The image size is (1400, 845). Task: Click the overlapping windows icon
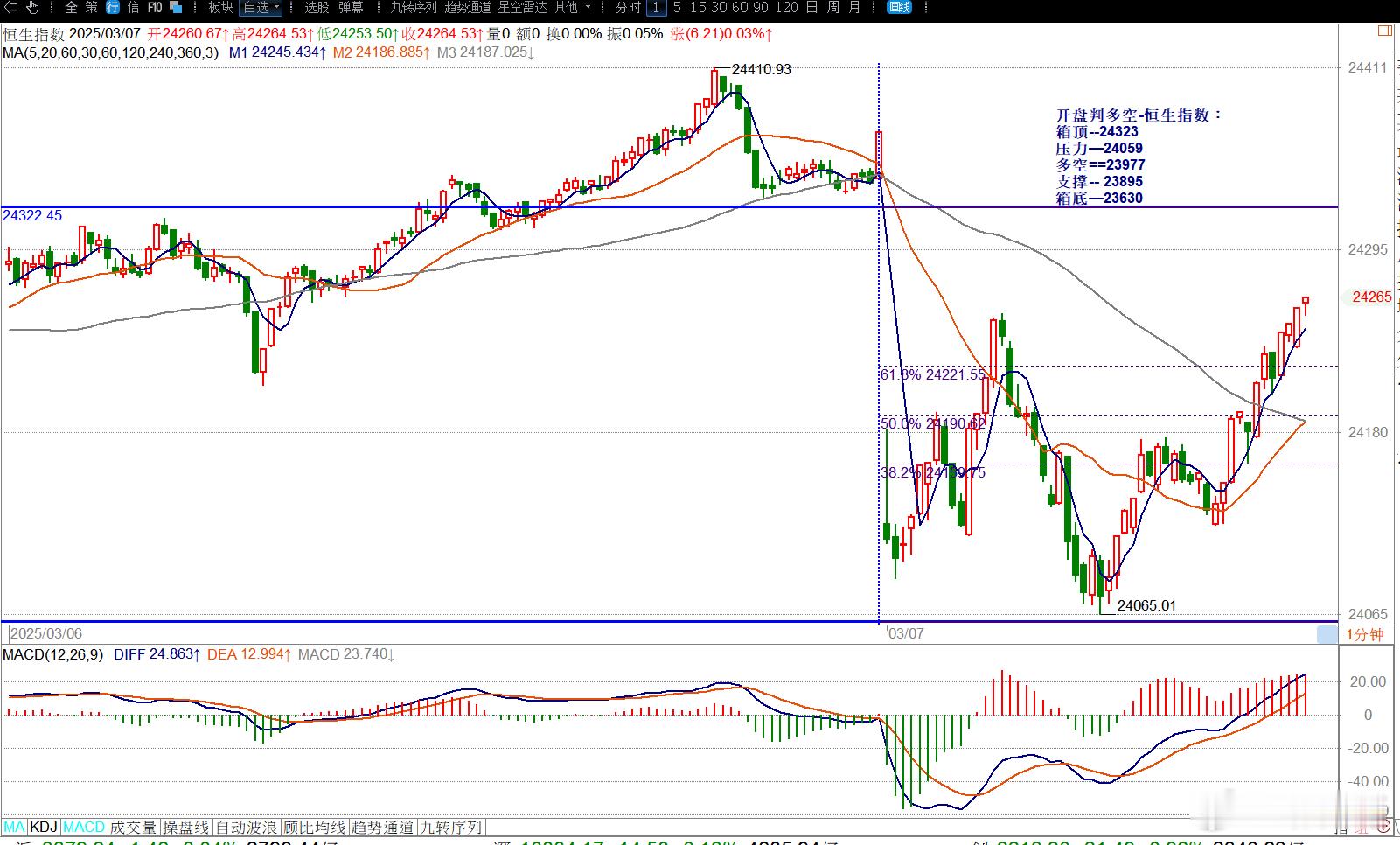pyautogui.click(x=176, y=8)
